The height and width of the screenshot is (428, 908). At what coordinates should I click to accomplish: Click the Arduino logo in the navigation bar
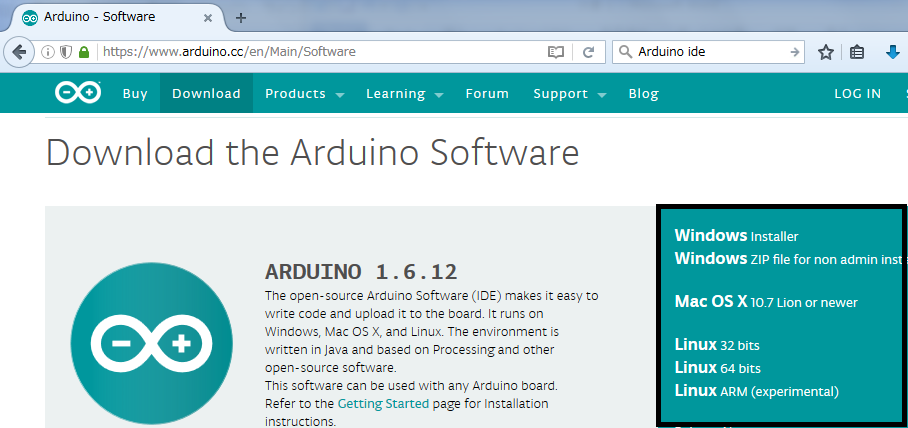(x=78, y=93)
